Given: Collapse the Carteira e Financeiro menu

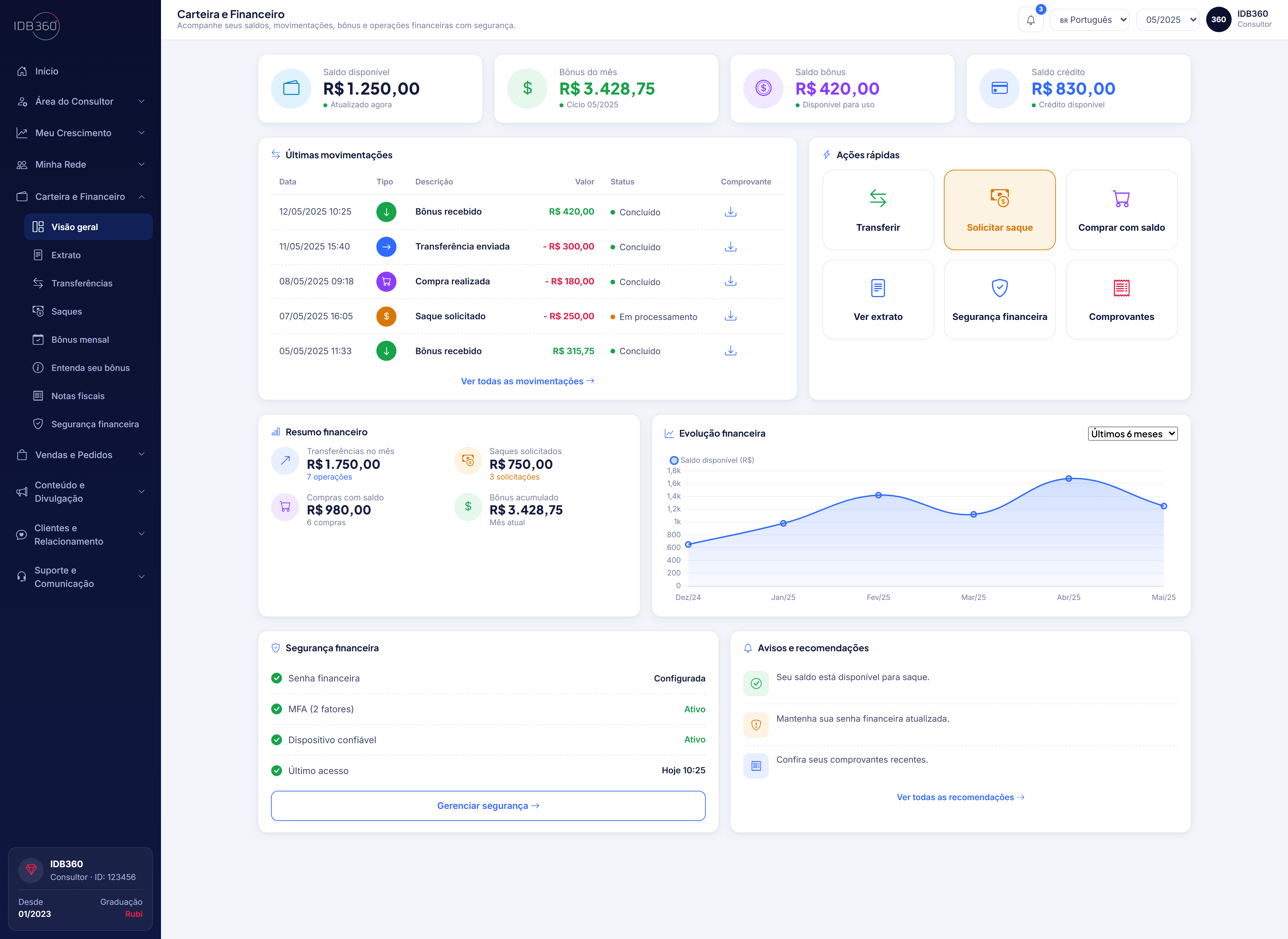Looking at the screenshot, I should pos(80,197).
